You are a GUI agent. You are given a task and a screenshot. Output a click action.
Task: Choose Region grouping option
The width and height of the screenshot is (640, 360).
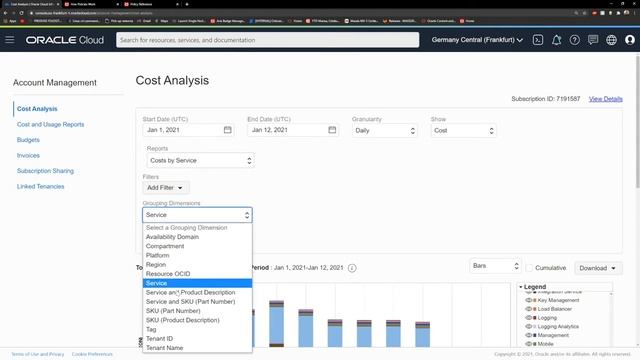[197, 264]
